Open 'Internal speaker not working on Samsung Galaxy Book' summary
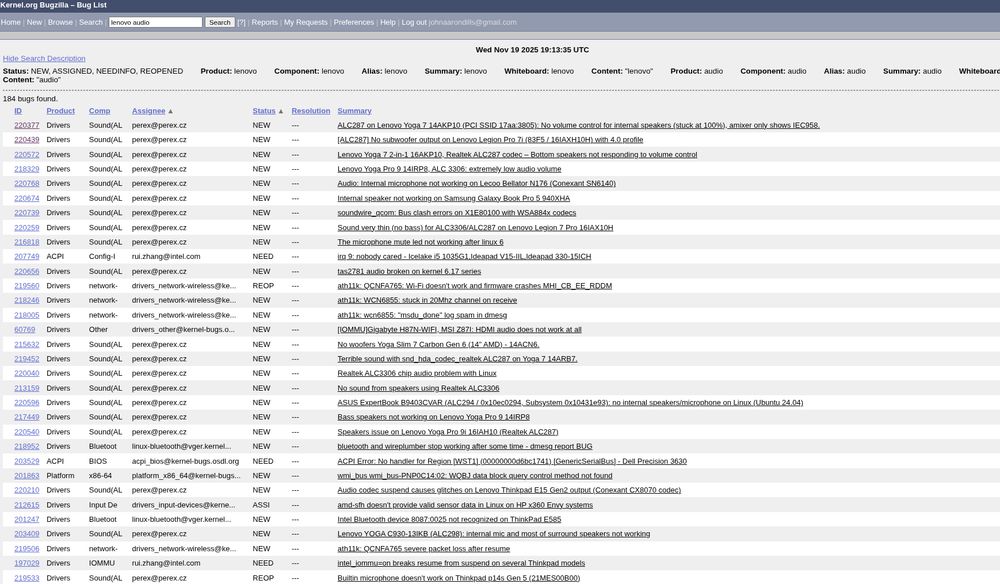 (453, 198)
